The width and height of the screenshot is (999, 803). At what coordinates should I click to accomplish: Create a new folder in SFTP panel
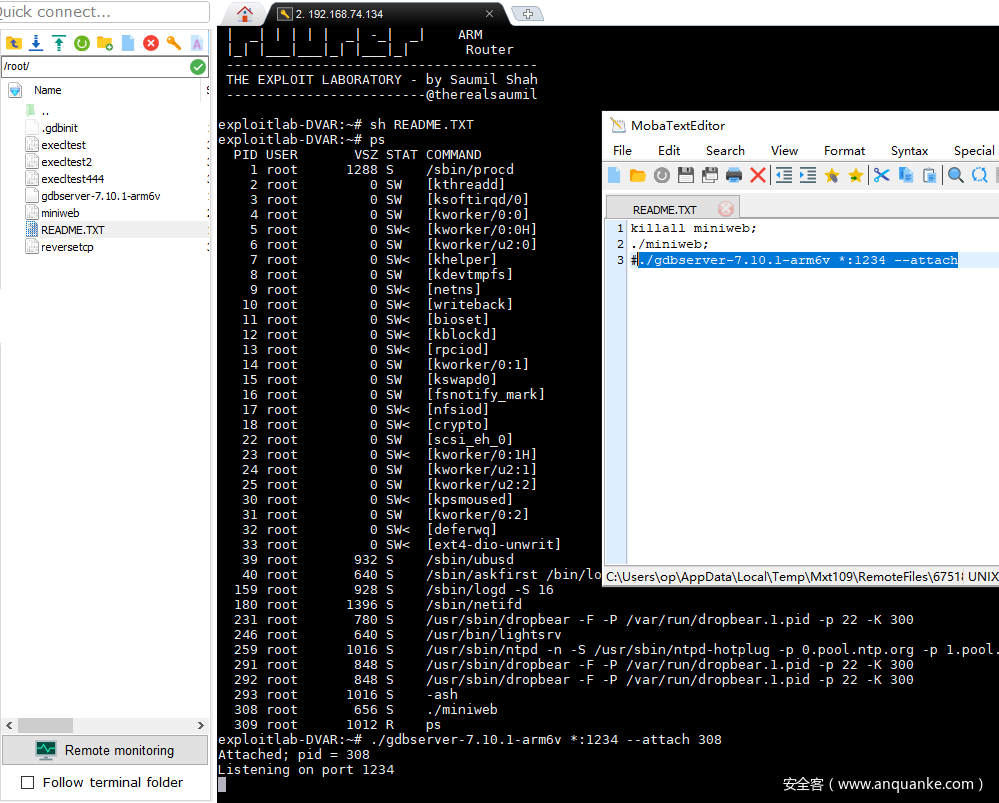tap(104, 43)
